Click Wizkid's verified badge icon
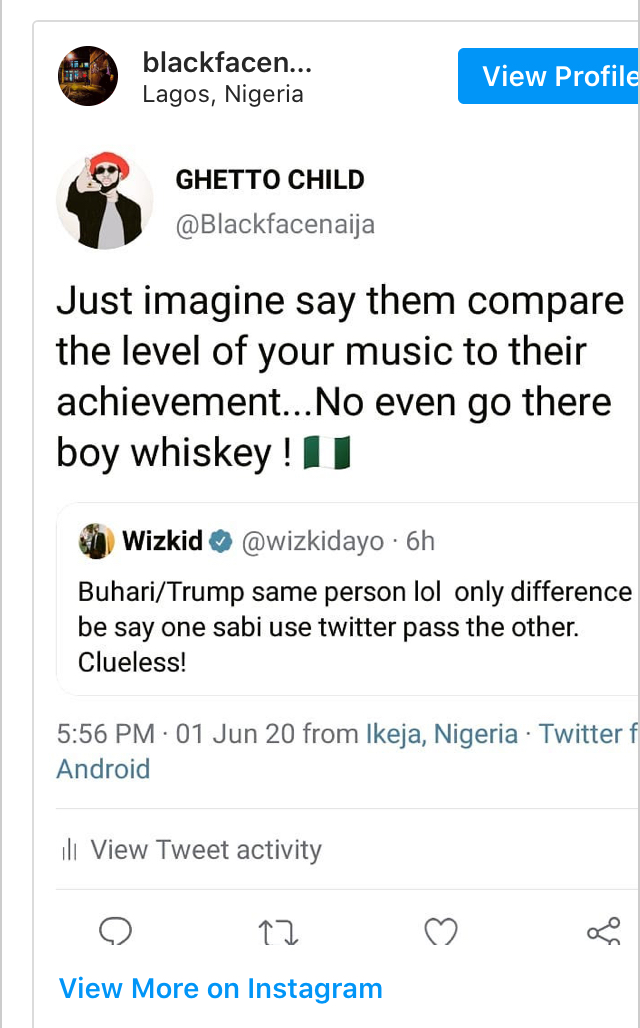The width and height of the screenshot is (640, 1028). (222, 542)
